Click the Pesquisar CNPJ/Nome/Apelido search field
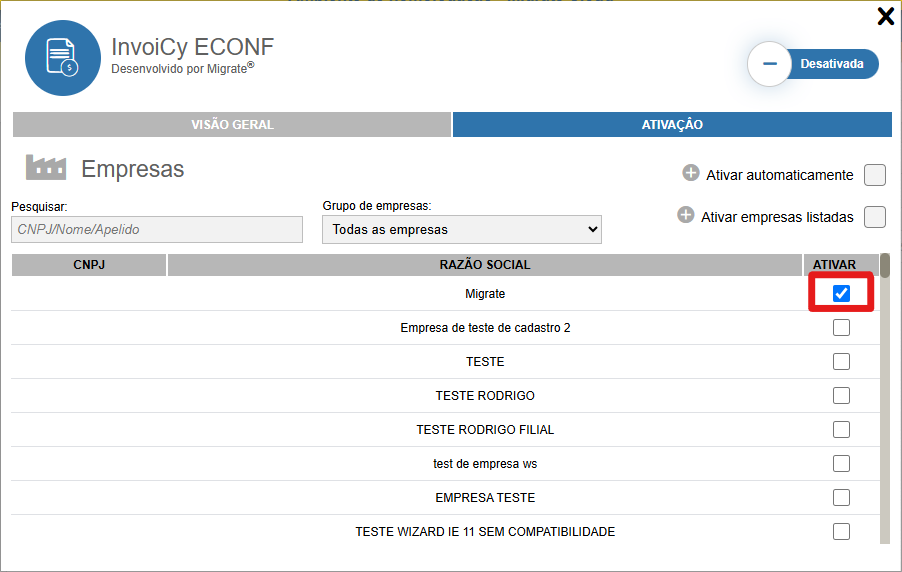Image resolution: width=902 pixels, height=572 pixels. click(157, 229)
